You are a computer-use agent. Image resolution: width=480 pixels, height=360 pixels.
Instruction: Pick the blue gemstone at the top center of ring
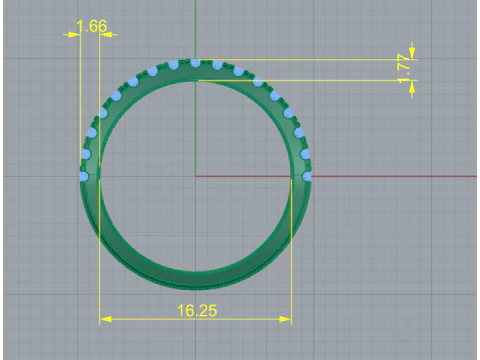coord(195,63)
